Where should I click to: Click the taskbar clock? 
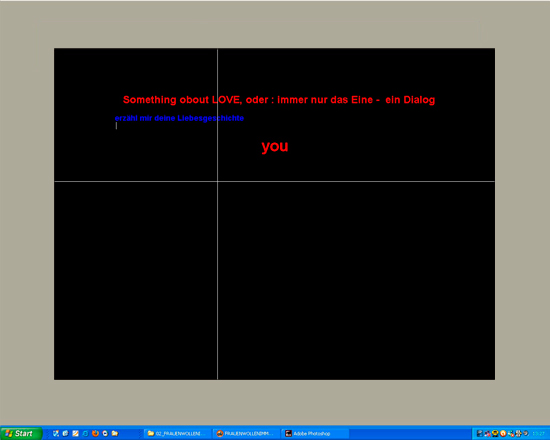538,434
